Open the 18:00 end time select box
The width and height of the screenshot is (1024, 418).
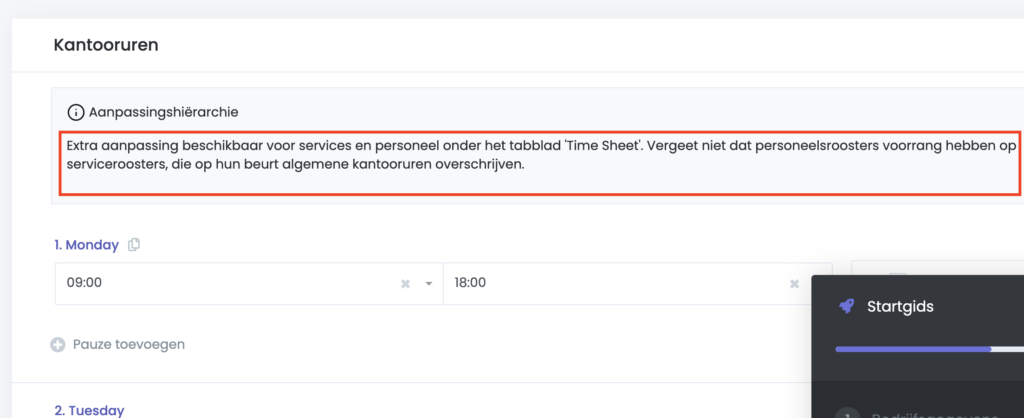click(620, 284)
